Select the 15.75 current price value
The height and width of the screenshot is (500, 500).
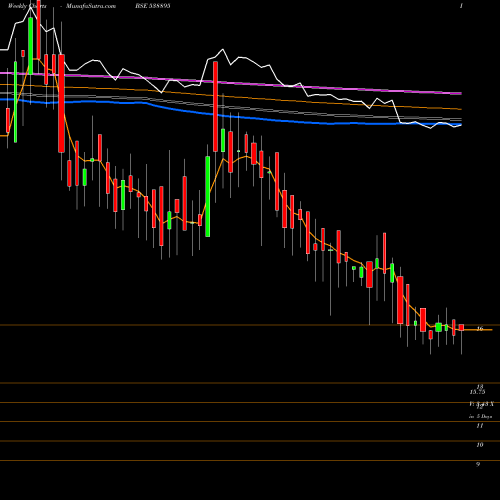tap(477, 392)
